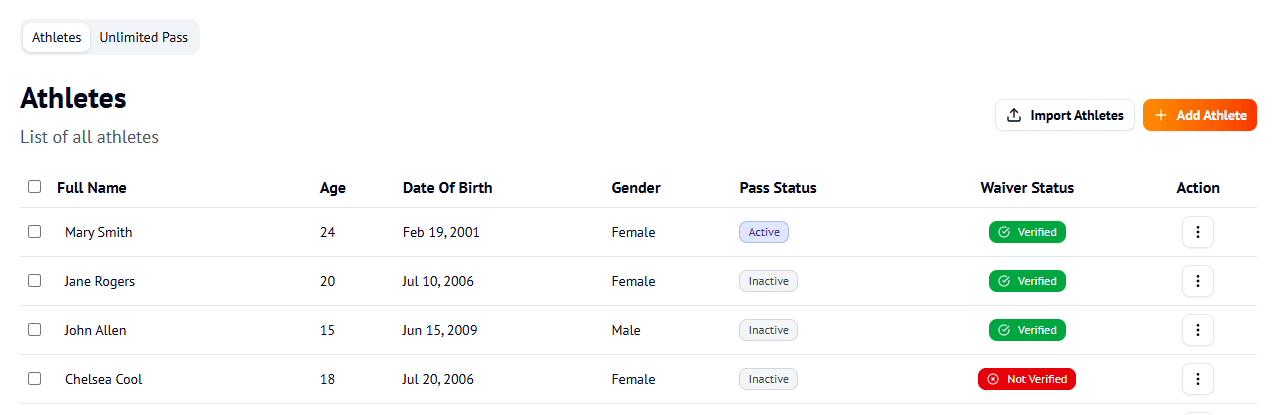Switch to the Unlimited Pass tab
This screenshot has width=1276, height=415.
tap(143, 37)
